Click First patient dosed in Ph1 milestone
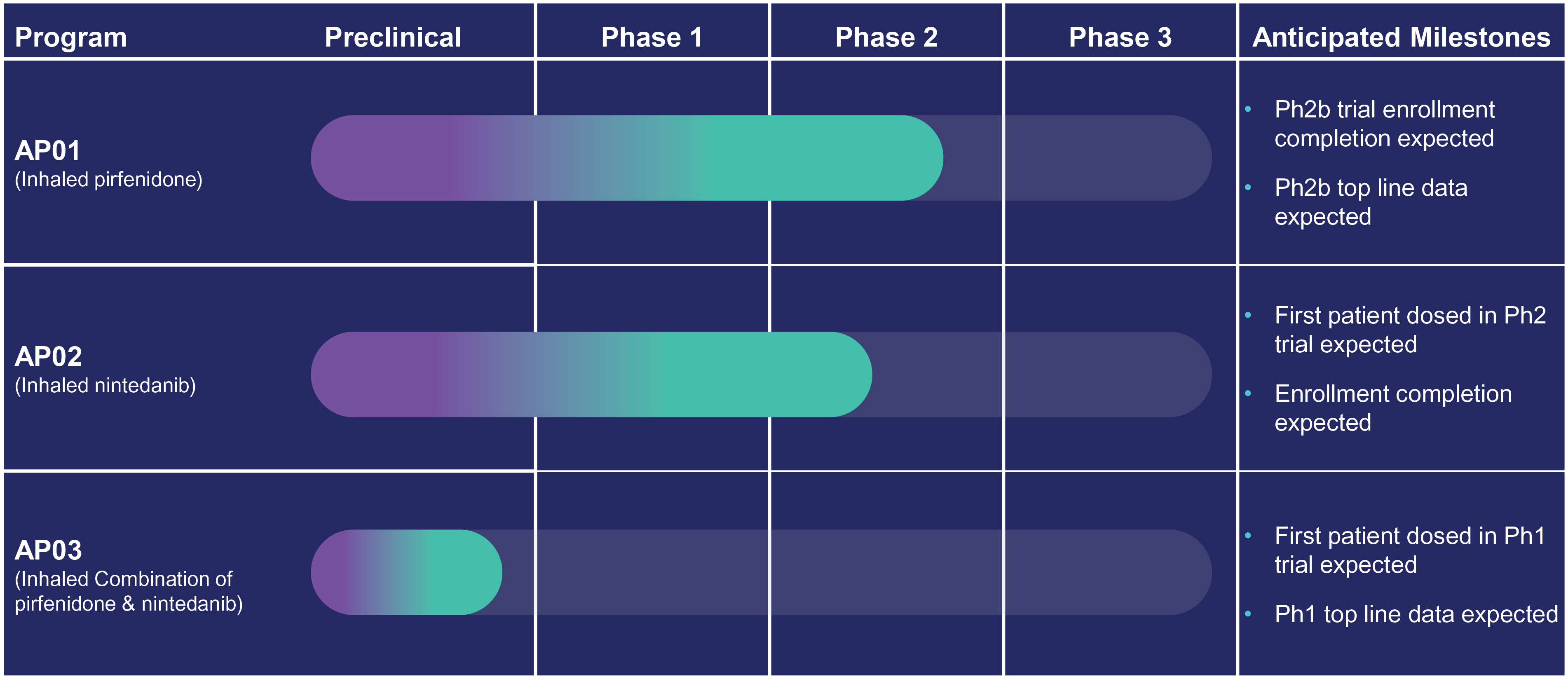The height and width of the screenshot is (679, 1568). [x=1410, y=550]
